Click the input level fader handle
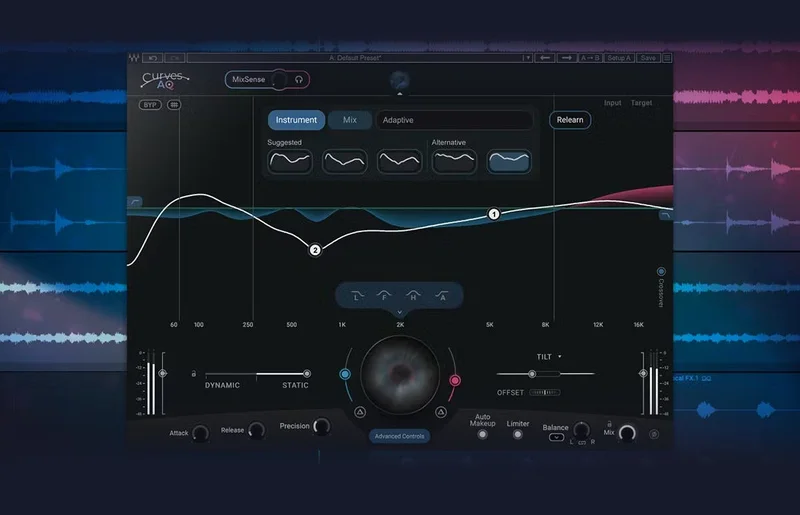 click(162, 374)
